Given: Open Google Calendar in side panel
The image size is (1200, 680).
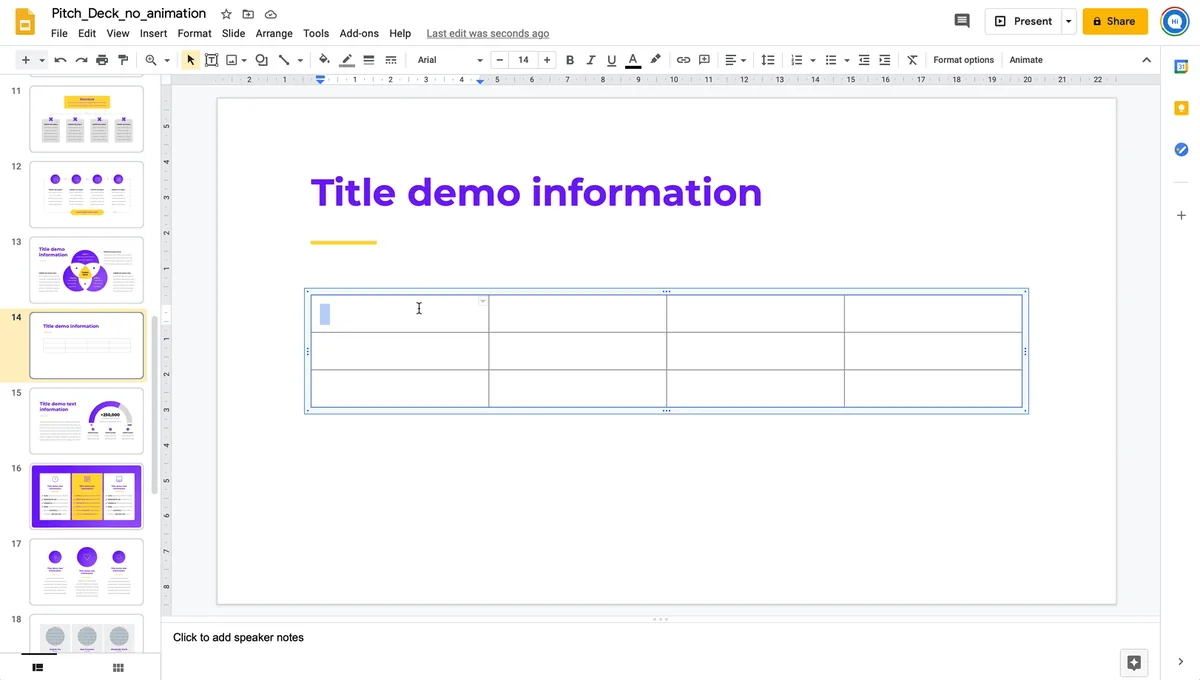Looking at the screenshot, I should click(x=1181, y=66).
